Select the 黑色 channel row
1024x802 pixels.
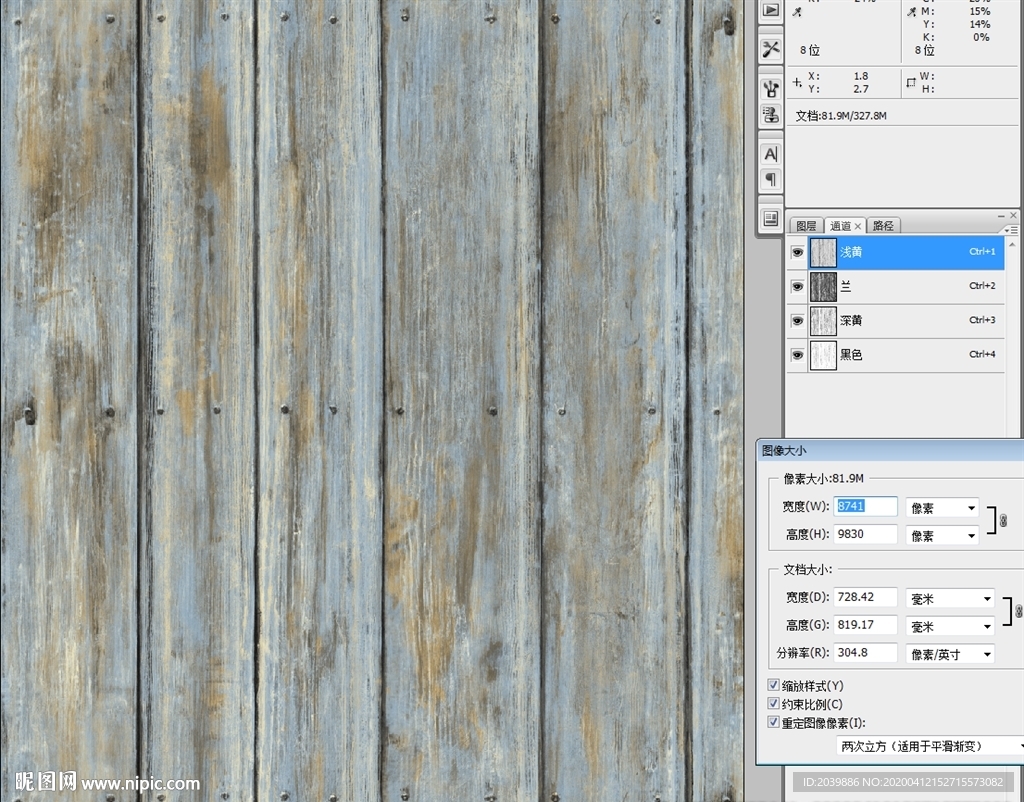coord(895,355)
